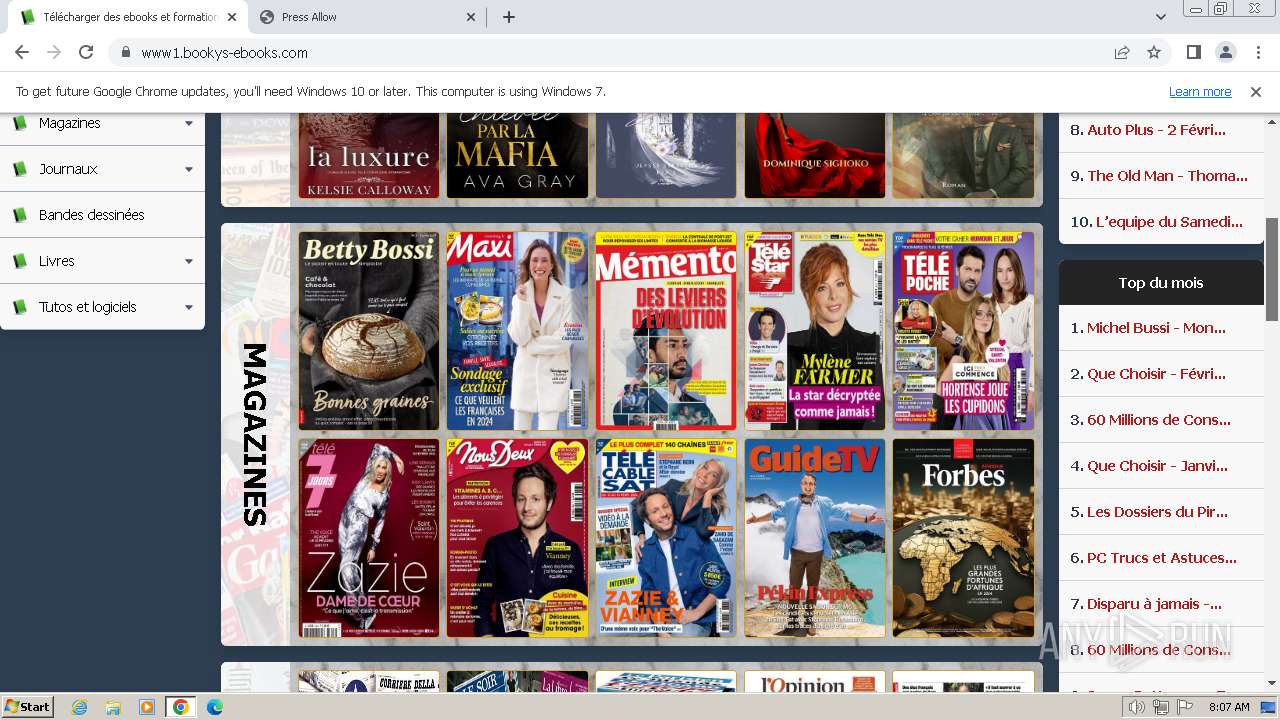Expand the Journaux dropdown arrow
The image size is (1280, 720).
[189, 170]
